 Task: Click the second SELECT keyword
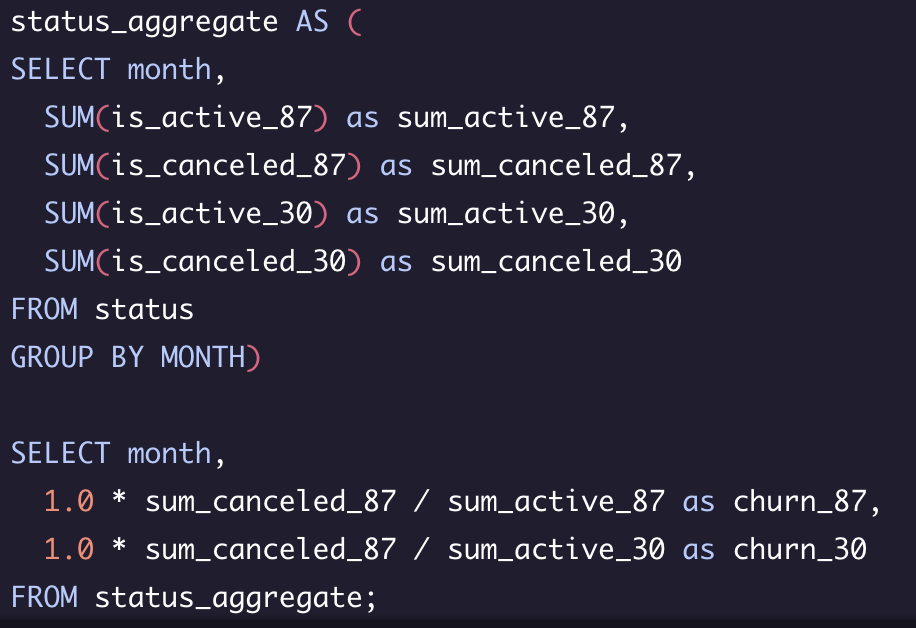click(x=61, y=453)
